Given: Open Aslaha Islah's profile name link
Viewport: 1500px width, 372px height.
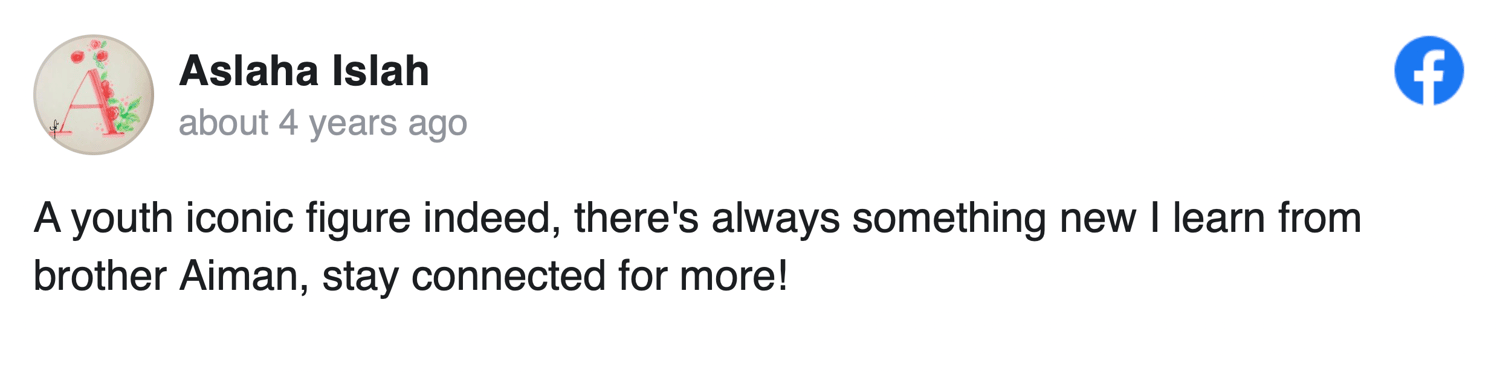Looking at the screenshot, I should pyautogui.click(x=304, y=71).
